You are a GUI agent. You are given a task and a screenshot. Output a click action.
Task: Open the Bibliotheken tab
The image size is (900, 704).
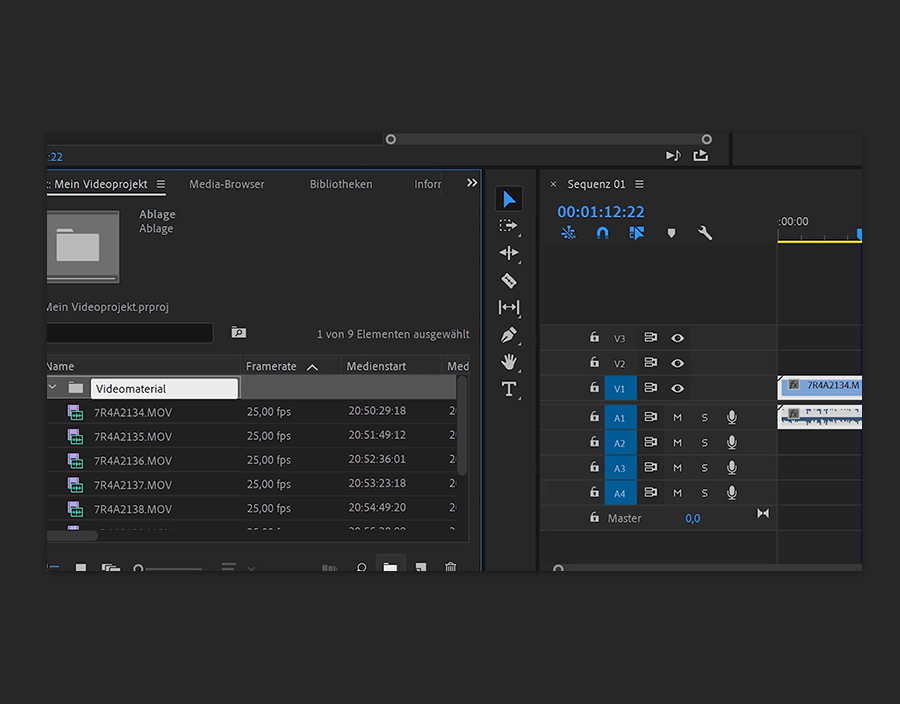click(341, 184)
